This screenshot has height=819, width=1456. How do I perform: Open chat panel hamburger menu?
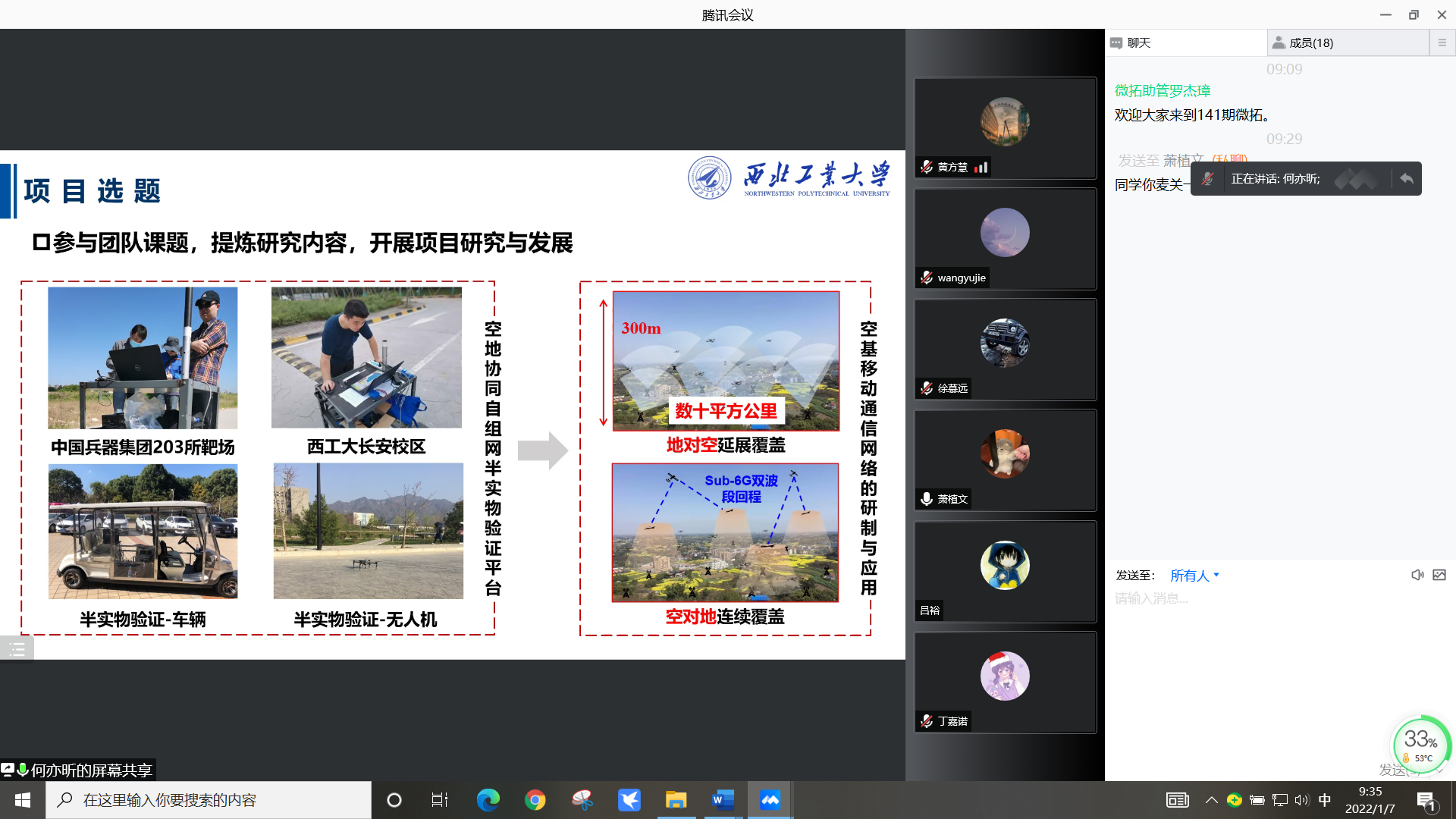click(1442, 43)
